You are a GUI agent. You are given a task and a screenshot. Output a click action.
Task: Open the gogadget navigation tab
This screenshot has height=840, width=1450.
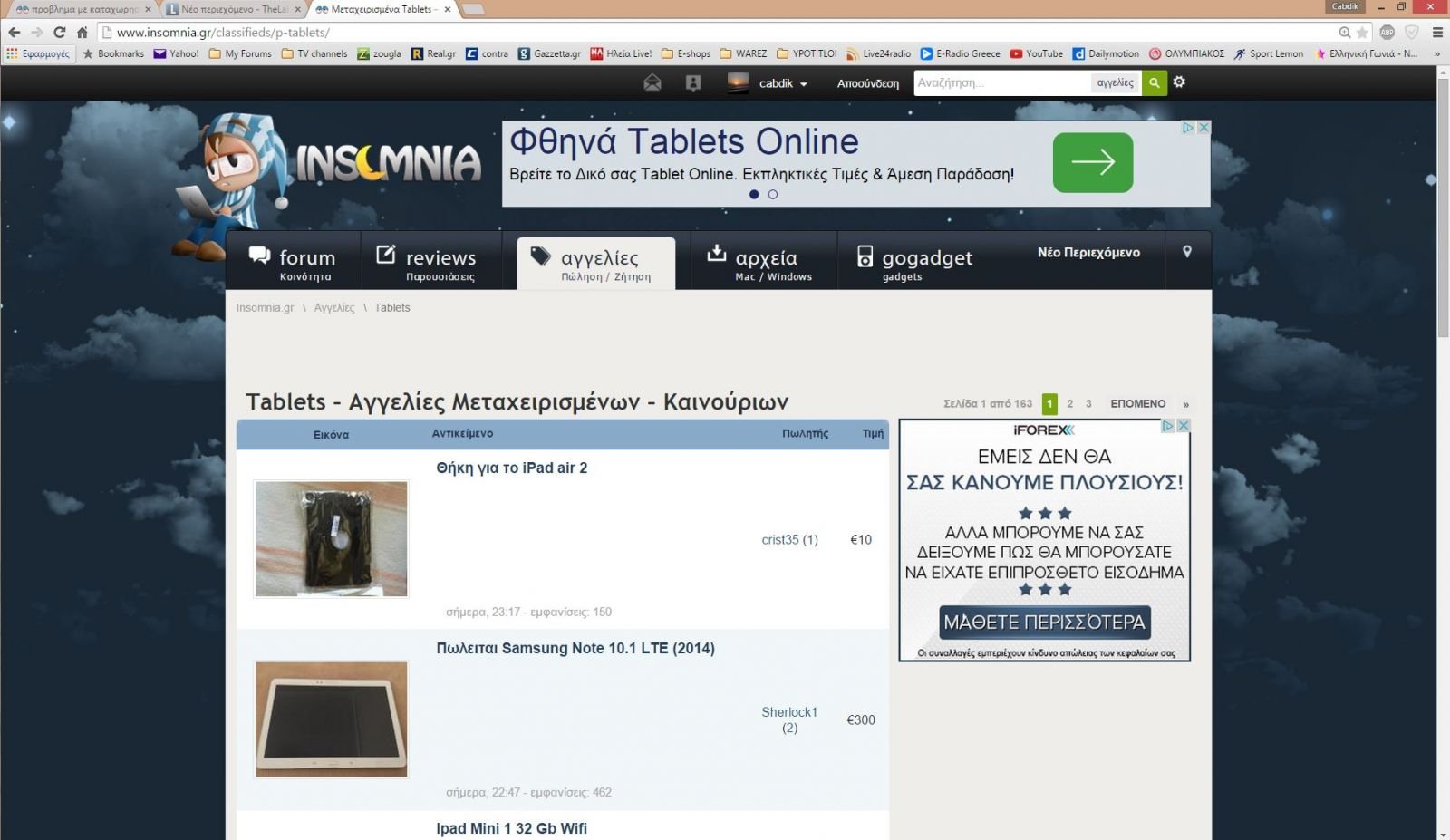[x=914, y=263]
